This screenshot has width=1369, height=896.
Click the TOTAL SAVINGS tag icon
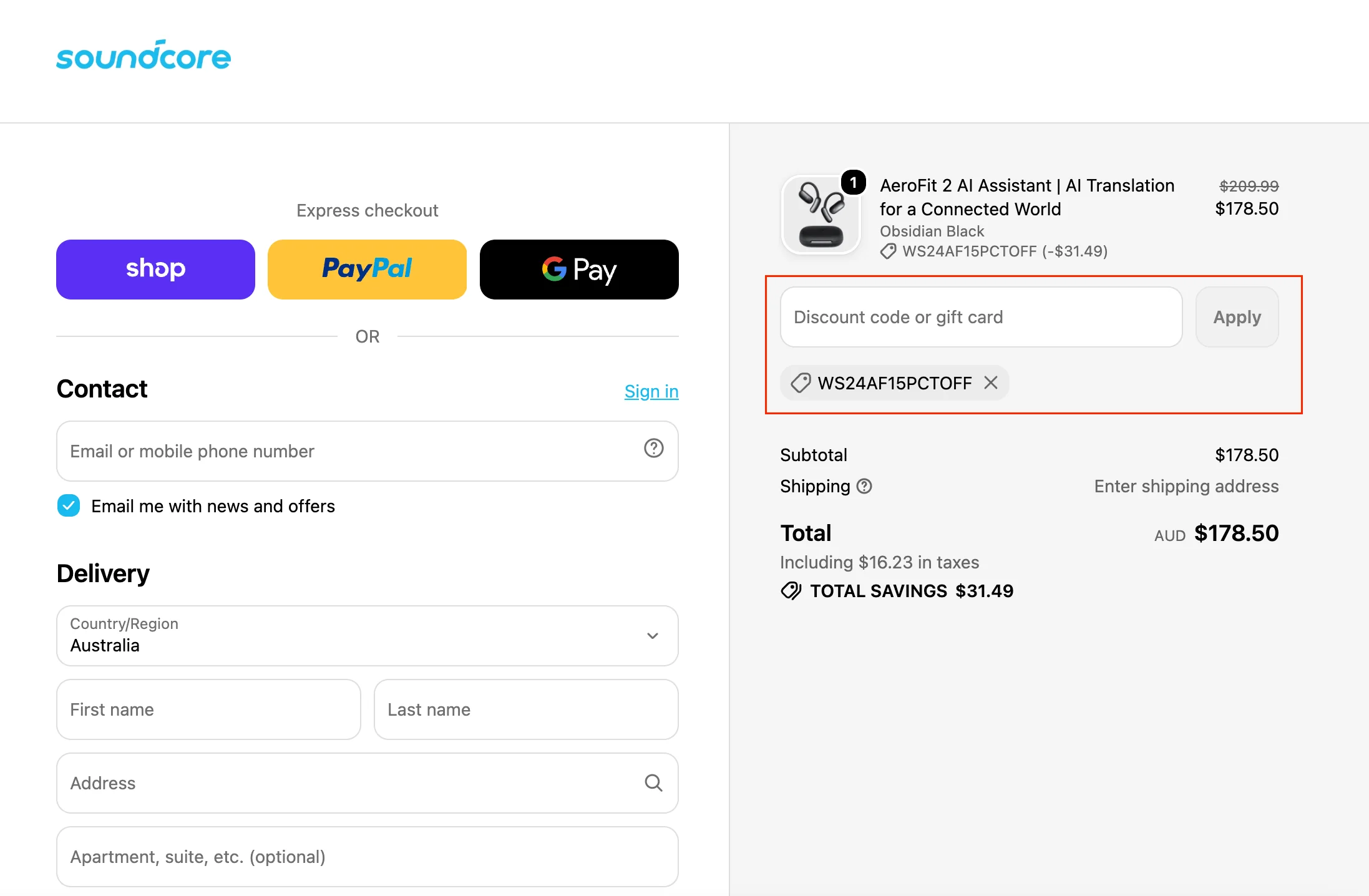791,590
